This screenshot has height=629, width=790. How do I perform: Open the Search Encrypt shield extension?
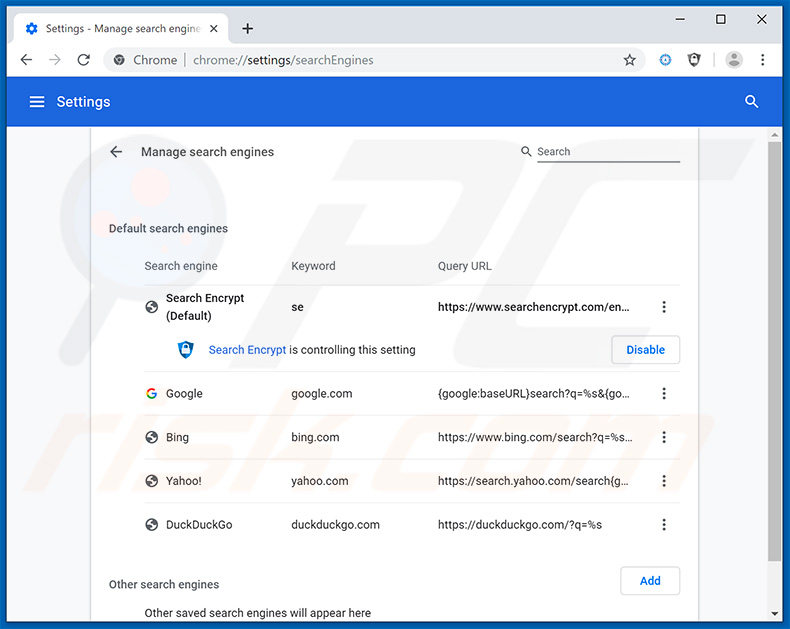click(x=694, y=60)
